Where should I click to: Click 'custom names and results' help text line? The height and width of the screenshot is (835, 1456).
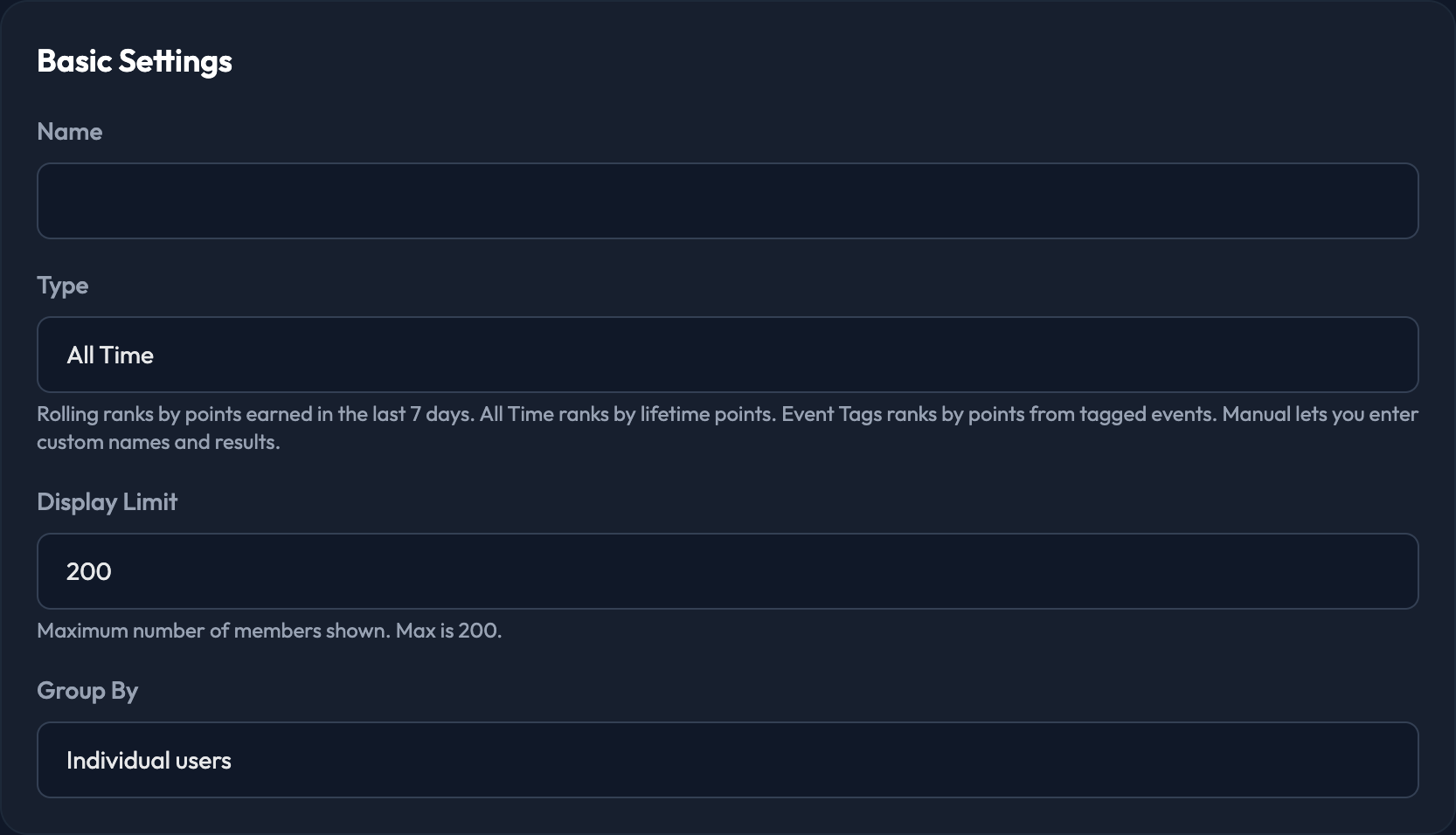[x=158, y=442]
